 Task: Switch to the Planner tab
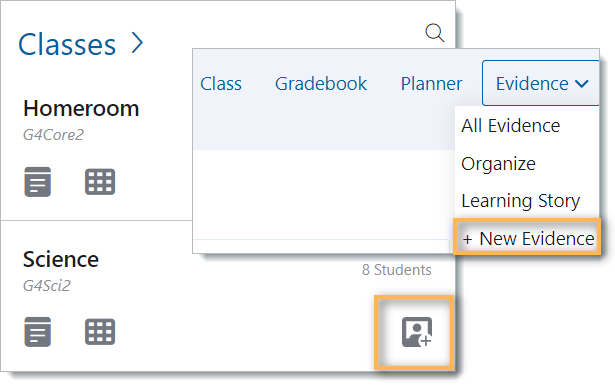(431, 84)
